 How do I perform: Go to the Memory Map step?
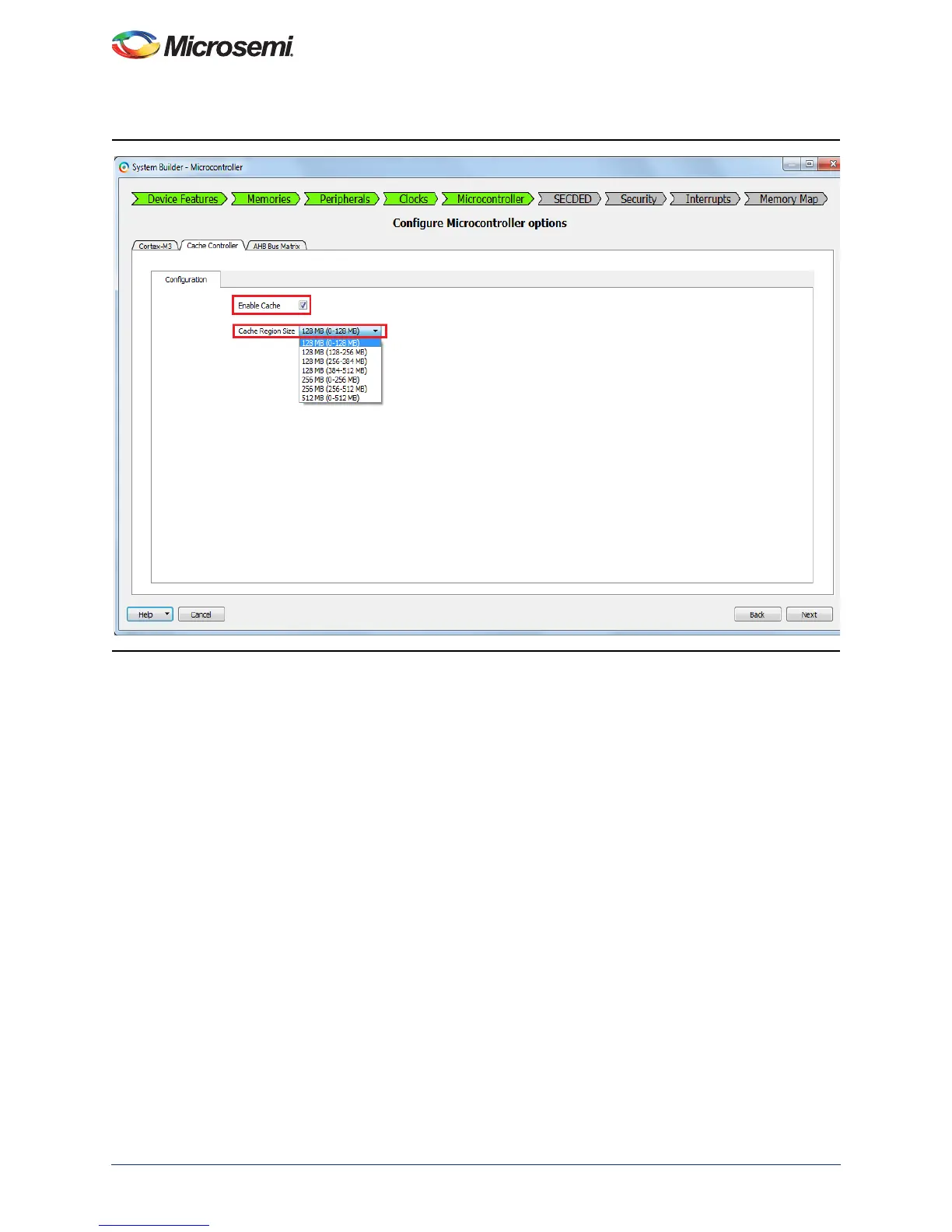coord(786,199)
